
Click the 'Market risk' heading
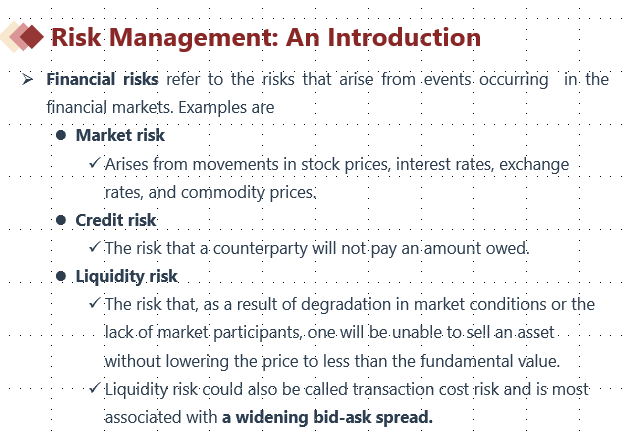pyautogui.click(x=120, y=135)
